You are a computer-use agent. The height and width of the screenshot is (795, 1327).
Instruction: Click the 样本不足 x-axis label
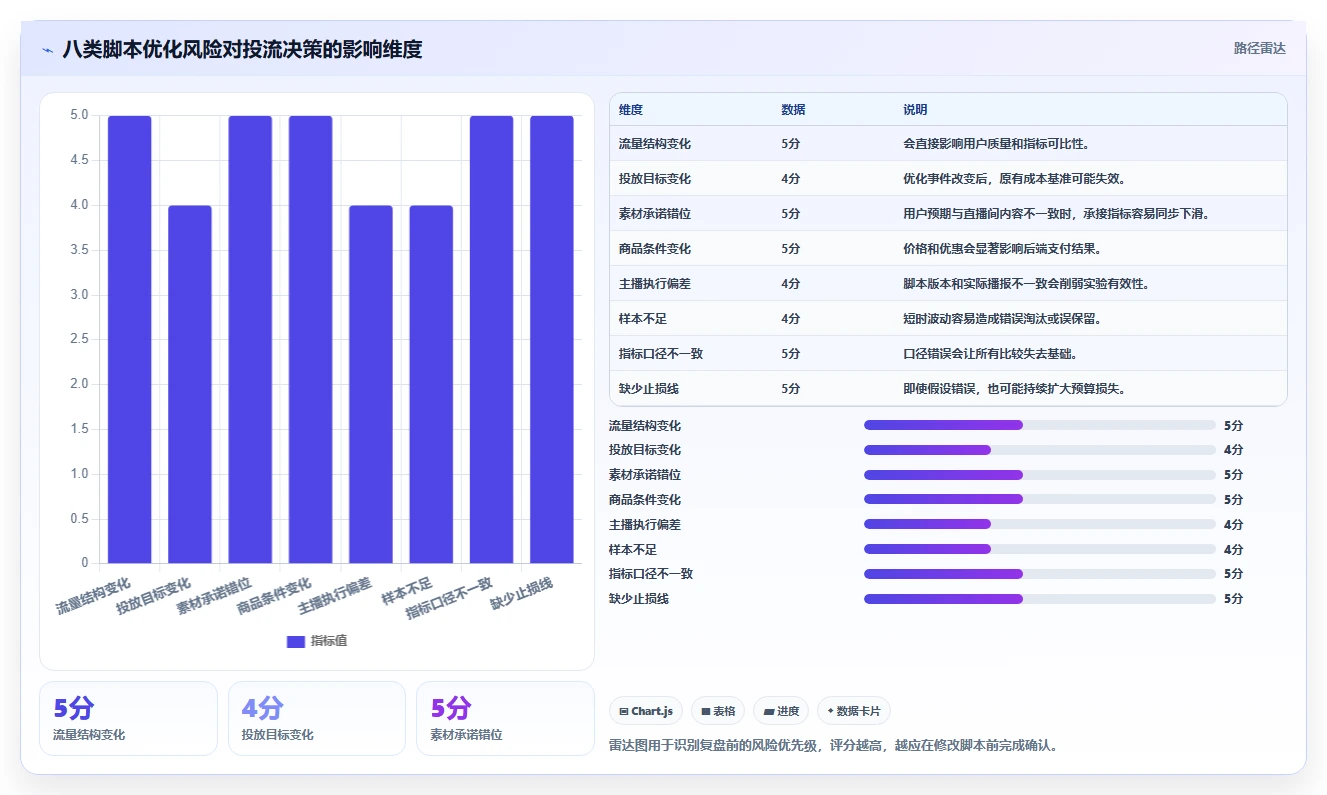407,591
